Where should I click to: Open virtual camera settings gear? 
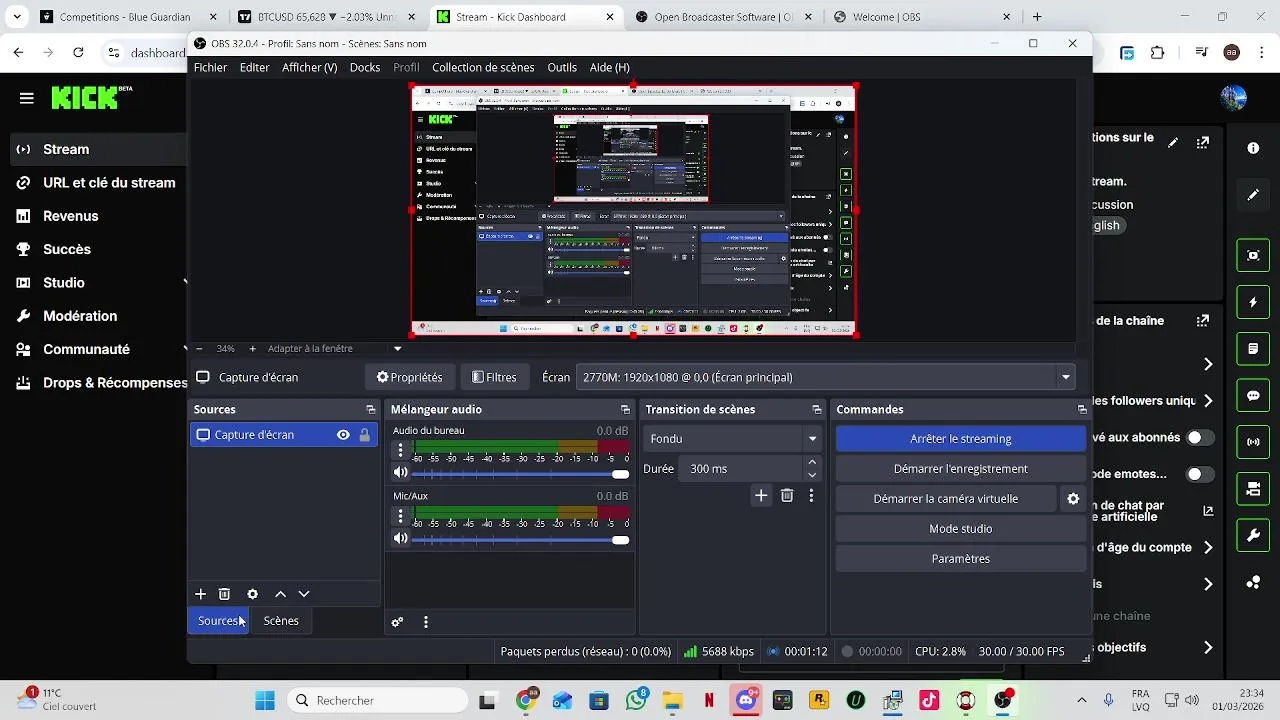tap(1073, 499)
